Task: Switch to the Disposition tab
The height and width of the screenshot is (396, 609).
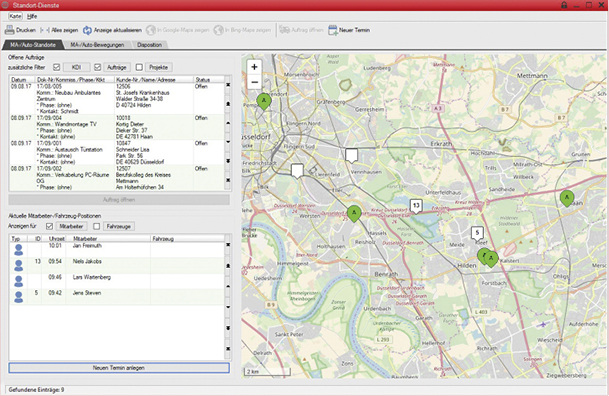Action: click(150, 45)
